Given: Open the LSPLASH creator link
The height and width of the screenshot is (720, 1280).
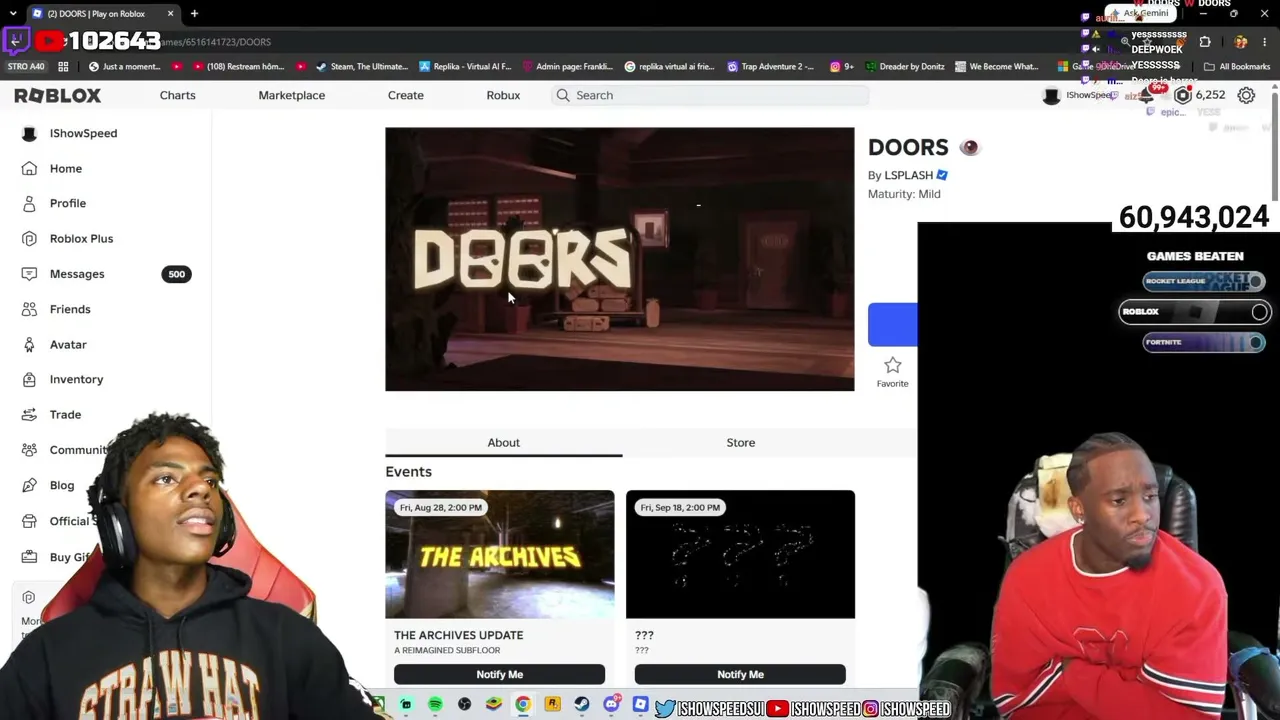Looking at the screenshot, I should coord(908,175).
